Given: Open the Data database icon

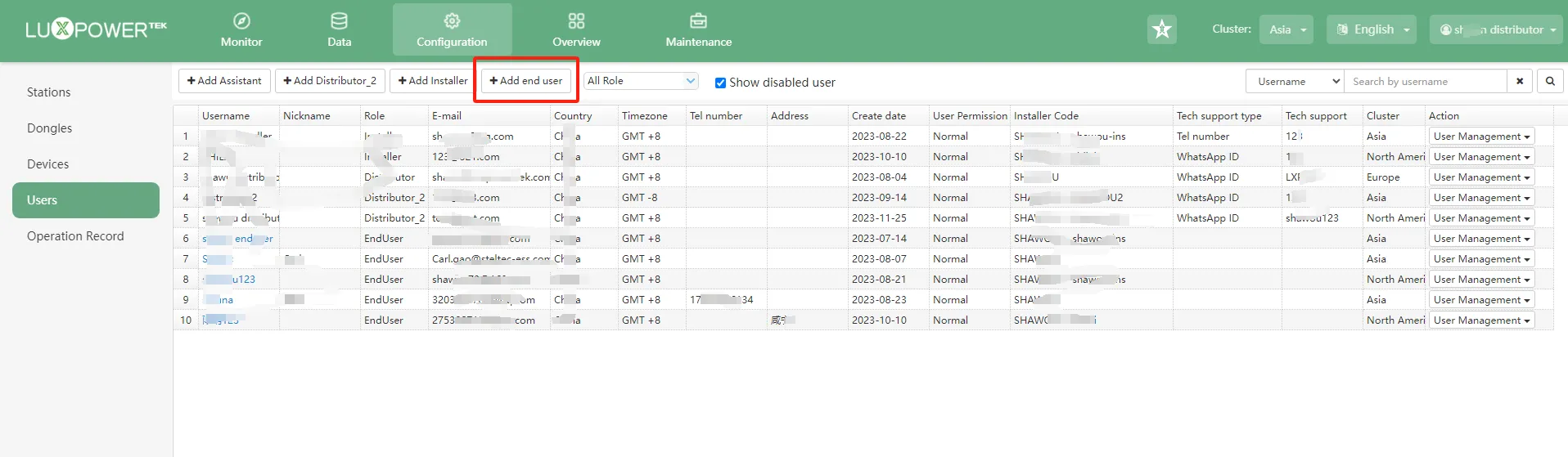Looking at the screenshot, I should click(339, 21).
